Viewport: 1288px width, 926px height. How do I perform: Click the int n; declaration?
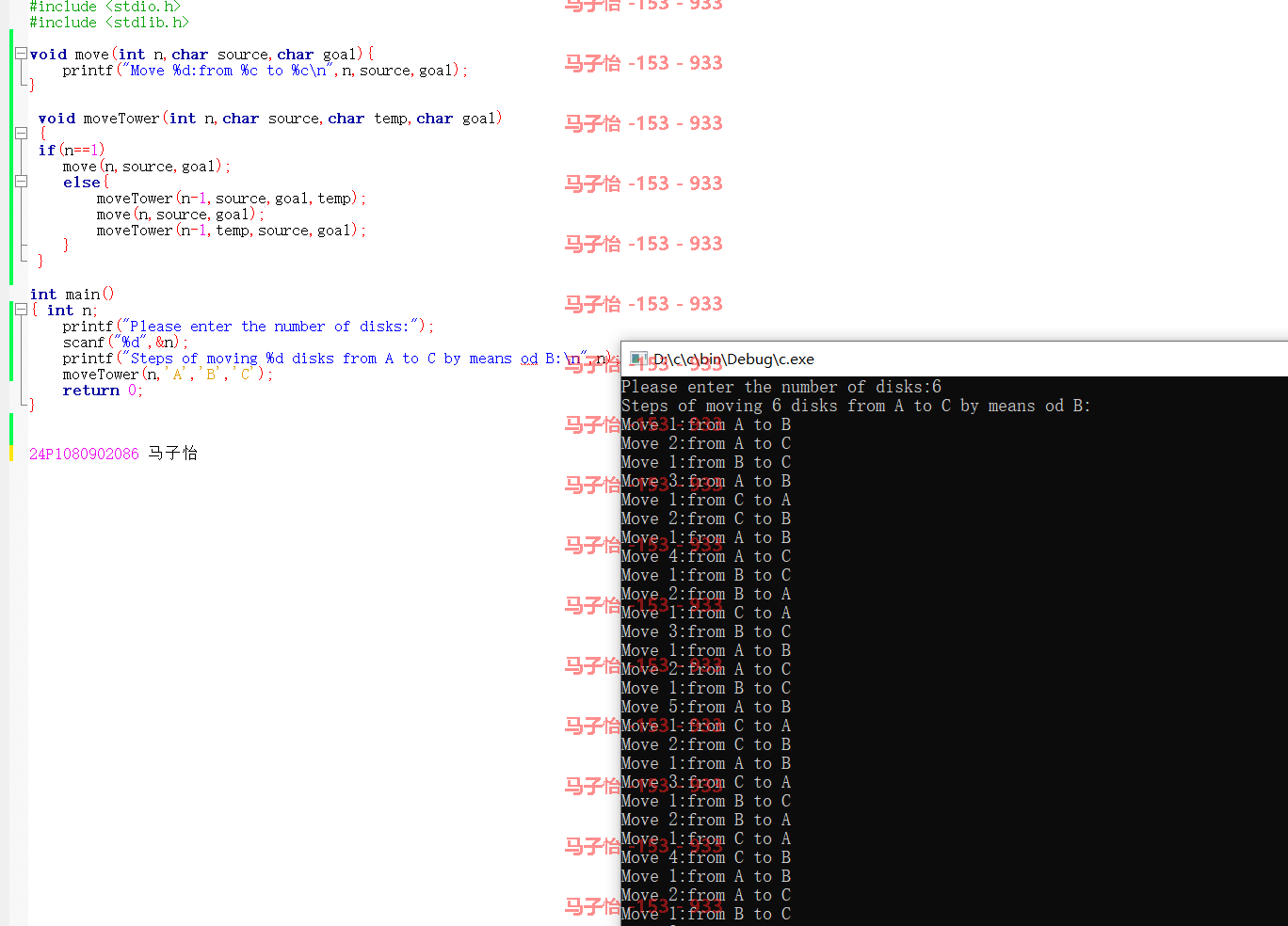pos(72,311)
